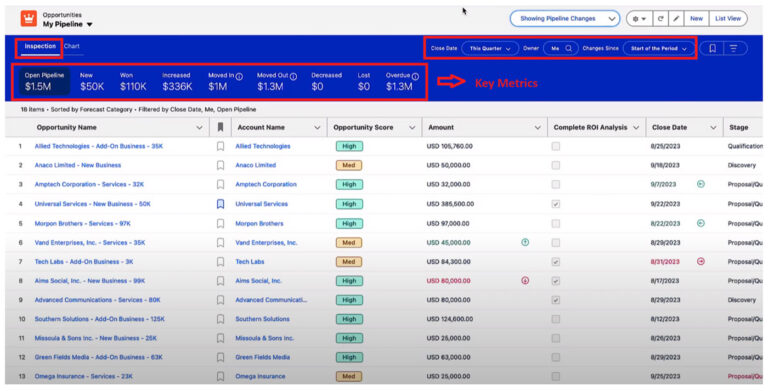Check ROI Analysis box for Allied Technologies

coord(556,146)
